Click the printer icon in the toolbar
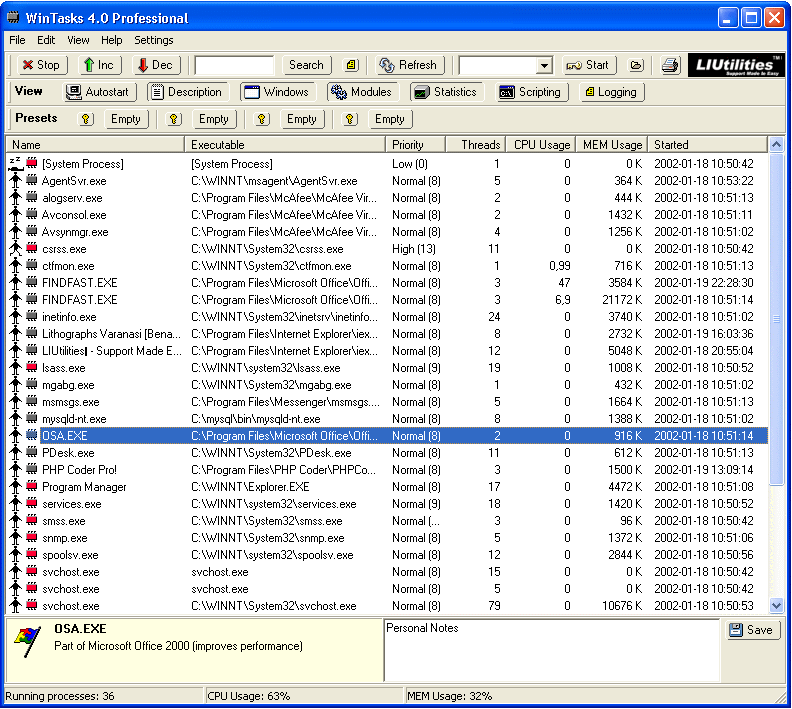This screenshot has width=792, height=709. click(x=671, y=65)
